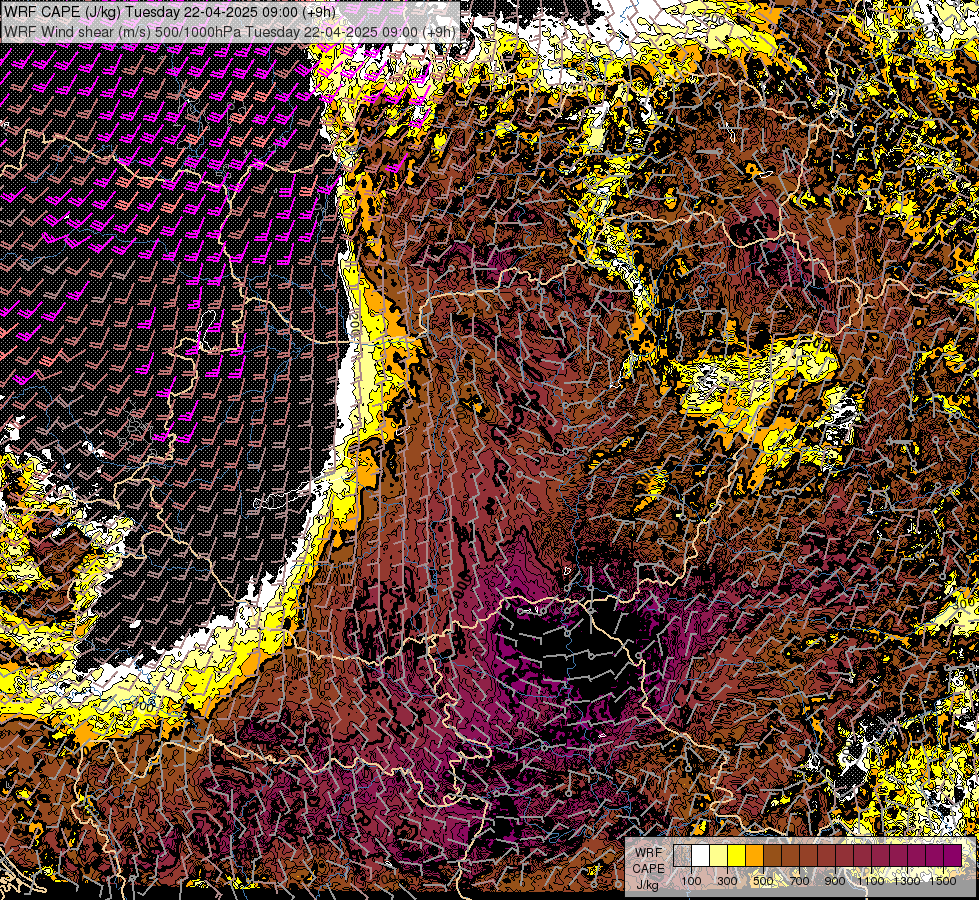Click the legend value '1300'
This screenshot has height=900, width=979.
coord(907,881)
